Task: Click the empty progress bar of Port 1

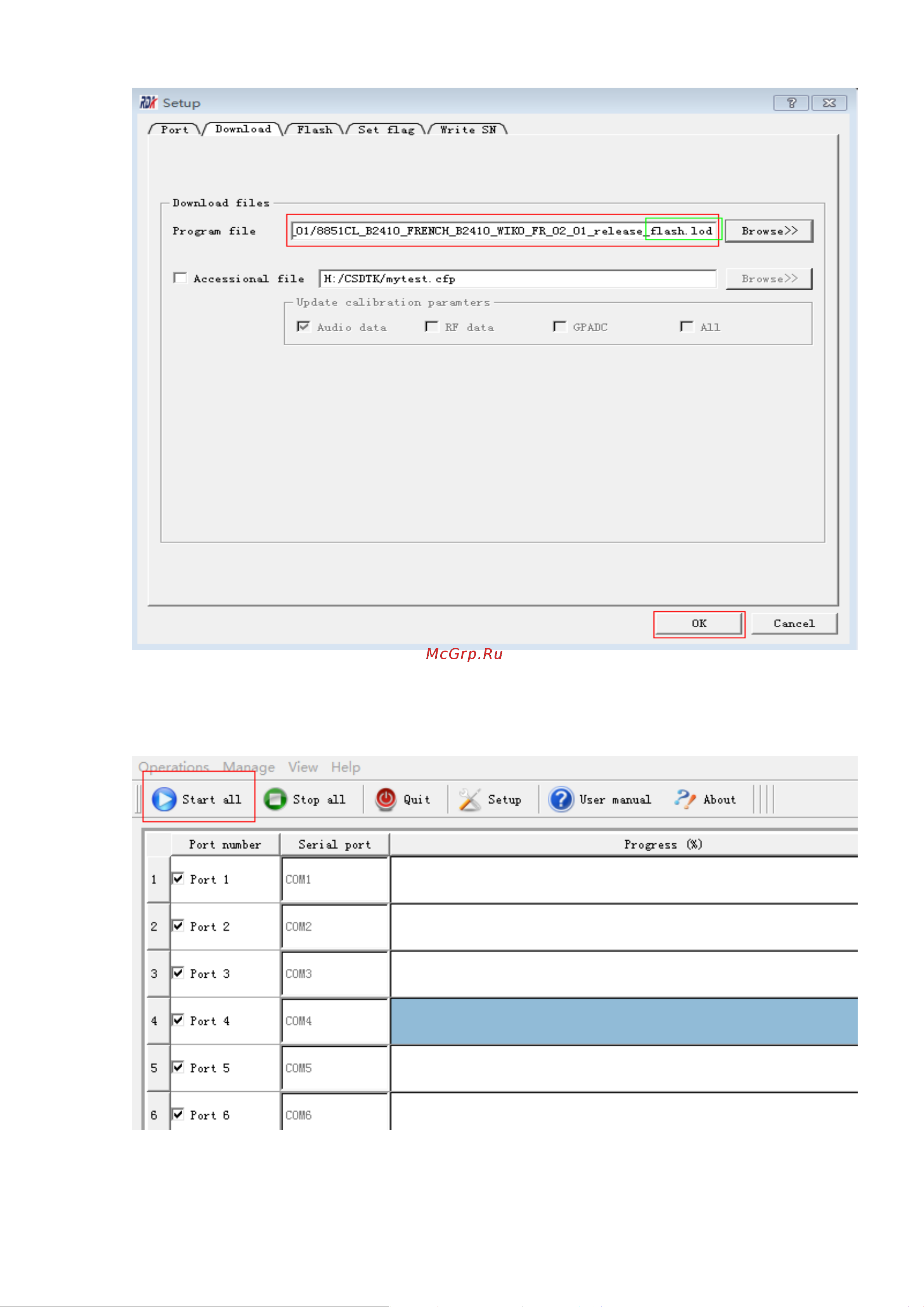Action: [x=624, y=879]
